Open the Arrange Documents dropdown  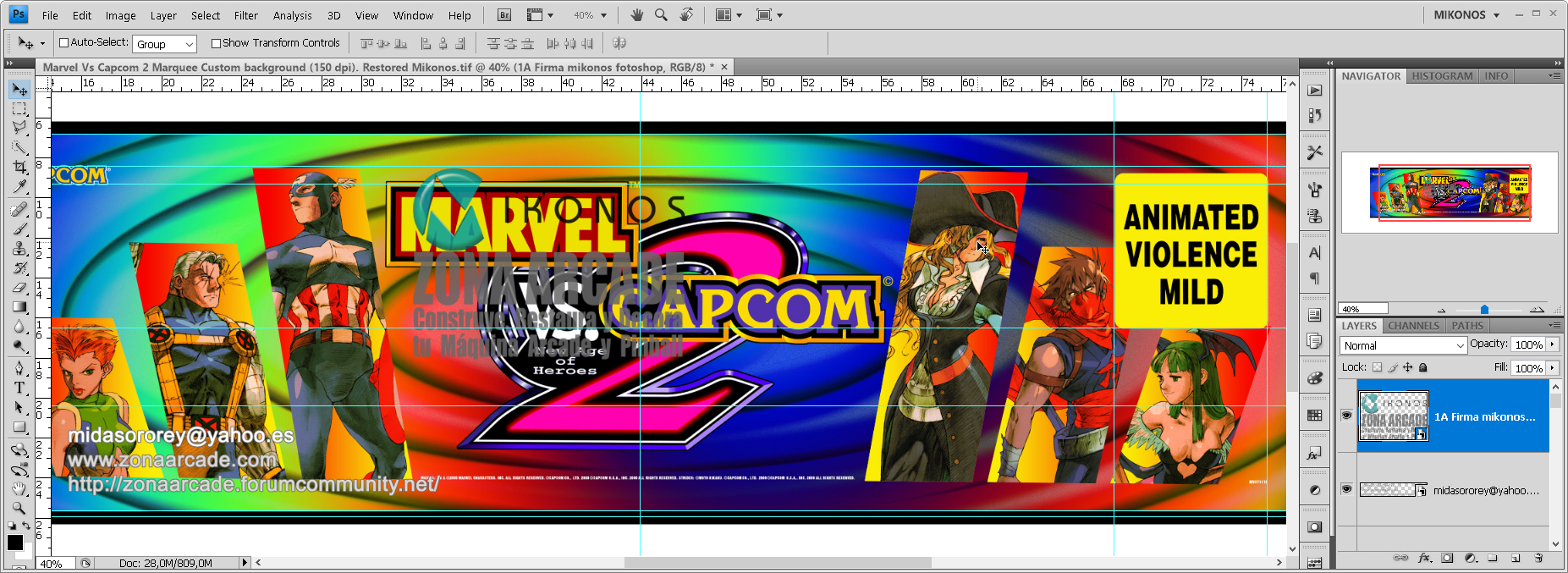tap(729, 15)
